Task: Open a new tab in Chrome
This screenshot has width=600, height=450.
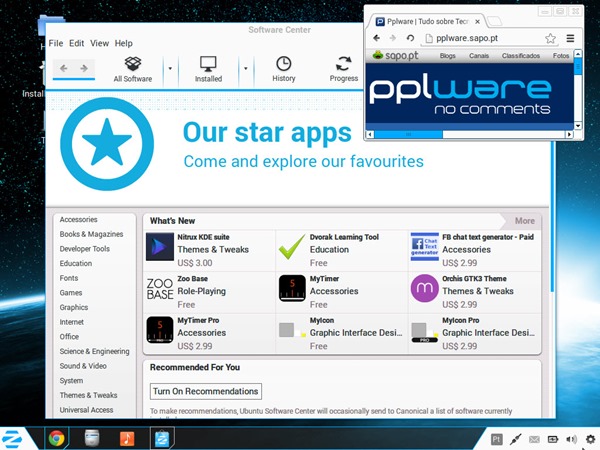Action: pyautogui.click(x=495, y=21)
